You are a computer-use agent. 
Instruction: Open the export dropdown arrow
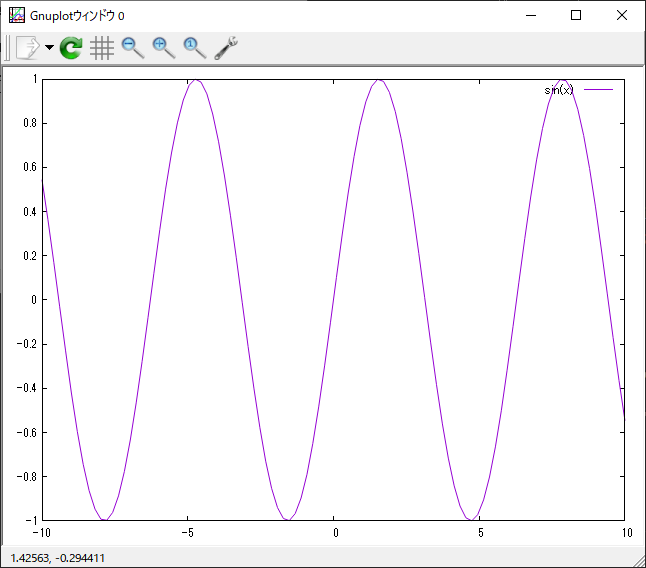click(49, 48)
